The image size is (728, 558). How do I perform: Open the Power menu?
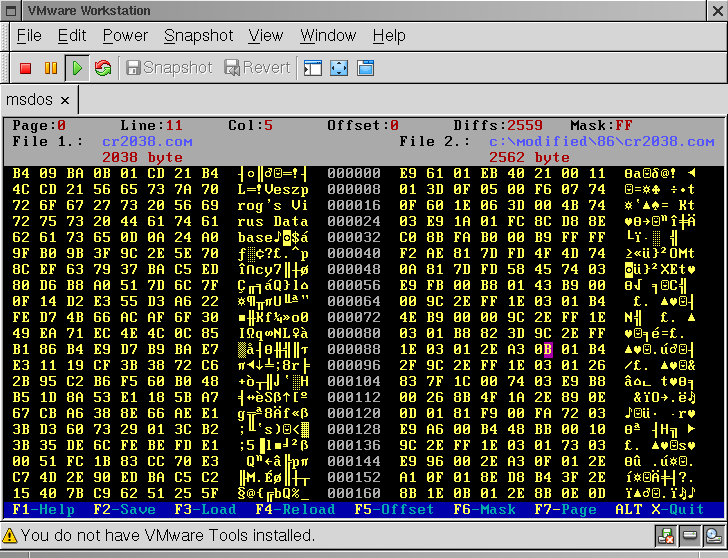125,36
